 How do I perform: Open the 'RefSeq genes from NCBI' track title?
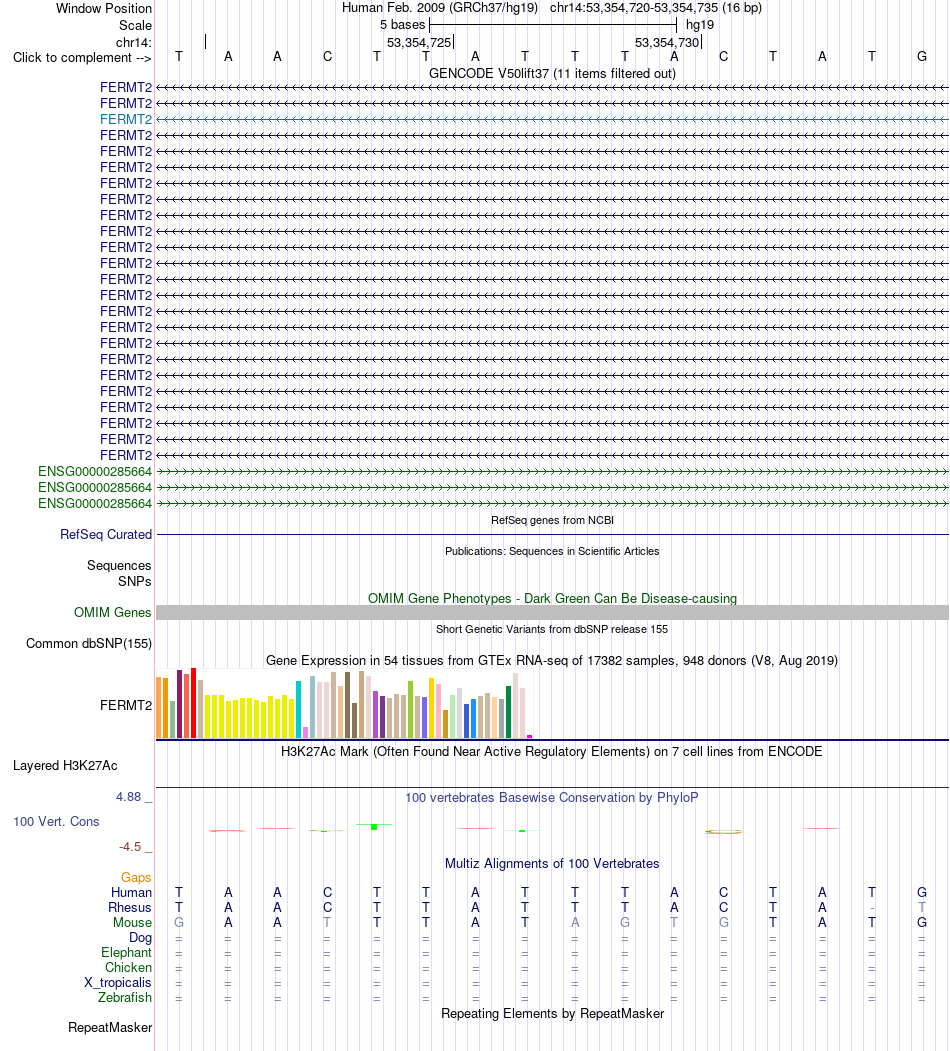[552, 520]
